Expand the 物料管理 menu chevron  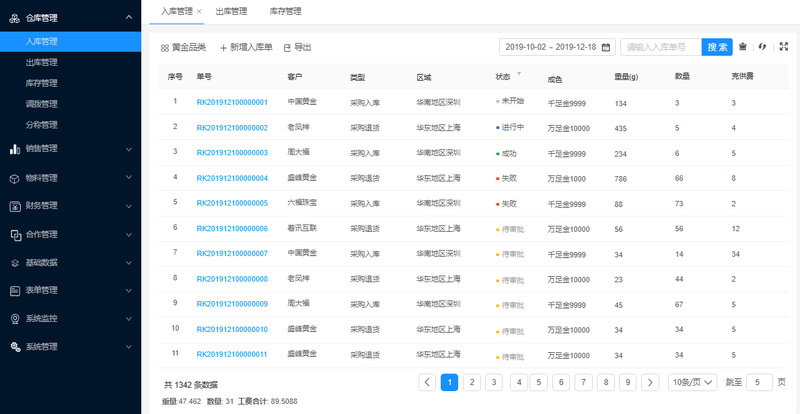(x=129, y=178)
